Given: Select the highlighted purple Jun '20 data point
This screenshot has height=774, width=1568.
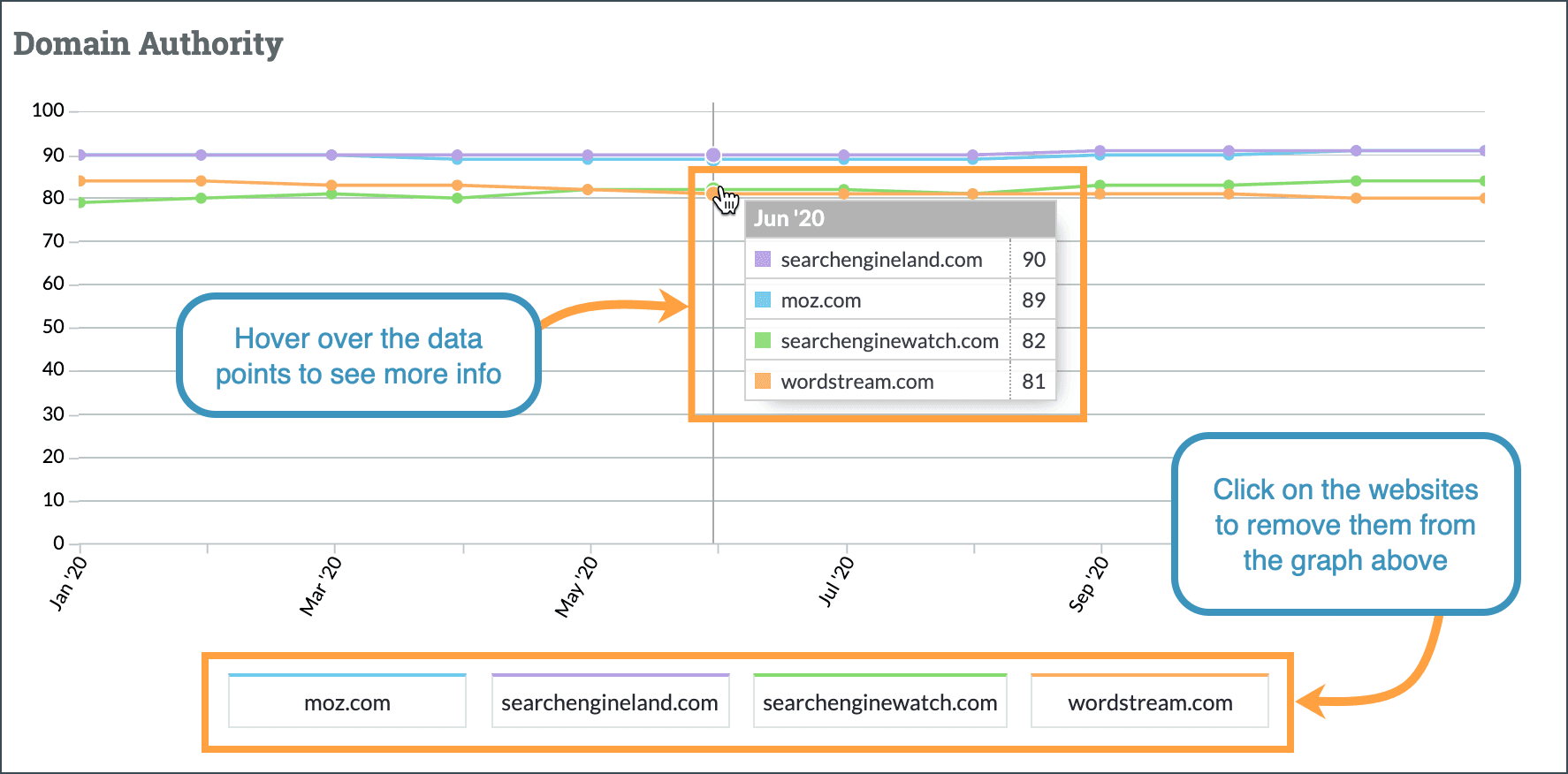Looking at the screenshot, I should [x=713, y=156].
